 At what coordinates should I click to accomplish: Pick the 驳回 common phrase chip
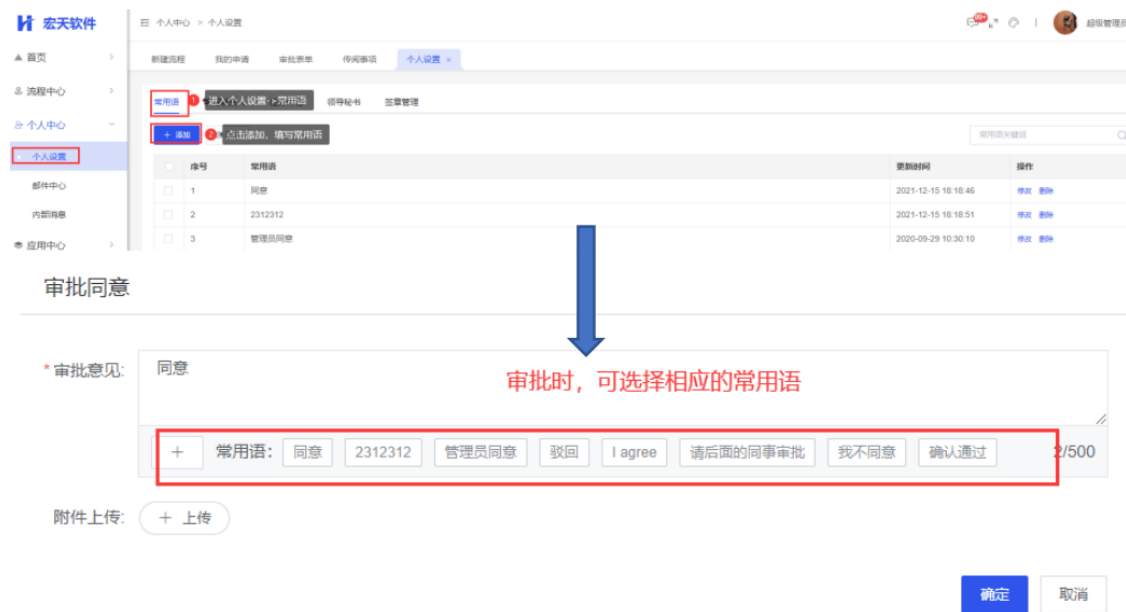(564, 453)
